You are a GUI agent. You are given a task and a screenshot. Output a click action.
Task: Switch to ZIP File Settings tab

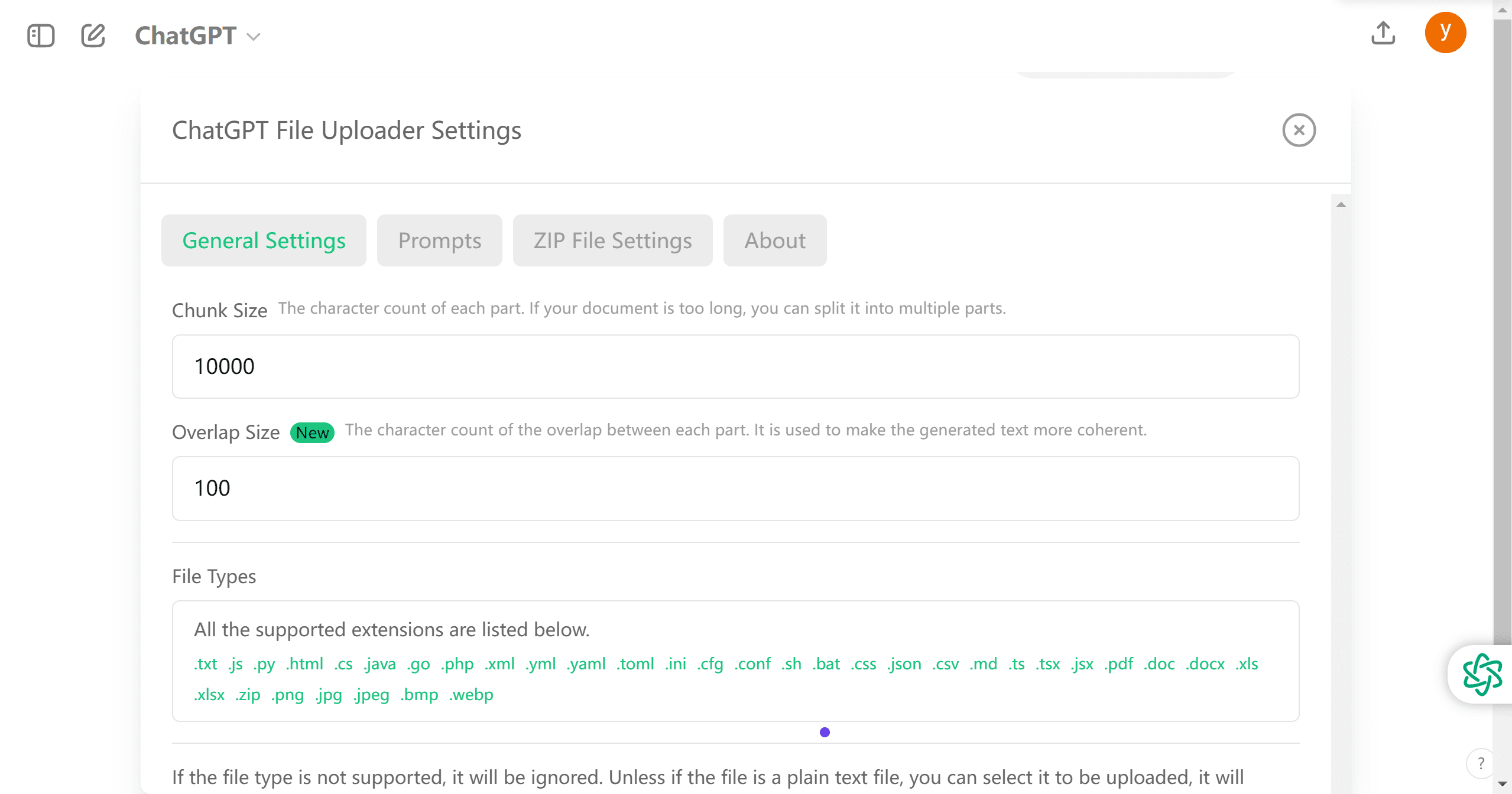pyautogui.click(x=612, y=240)
